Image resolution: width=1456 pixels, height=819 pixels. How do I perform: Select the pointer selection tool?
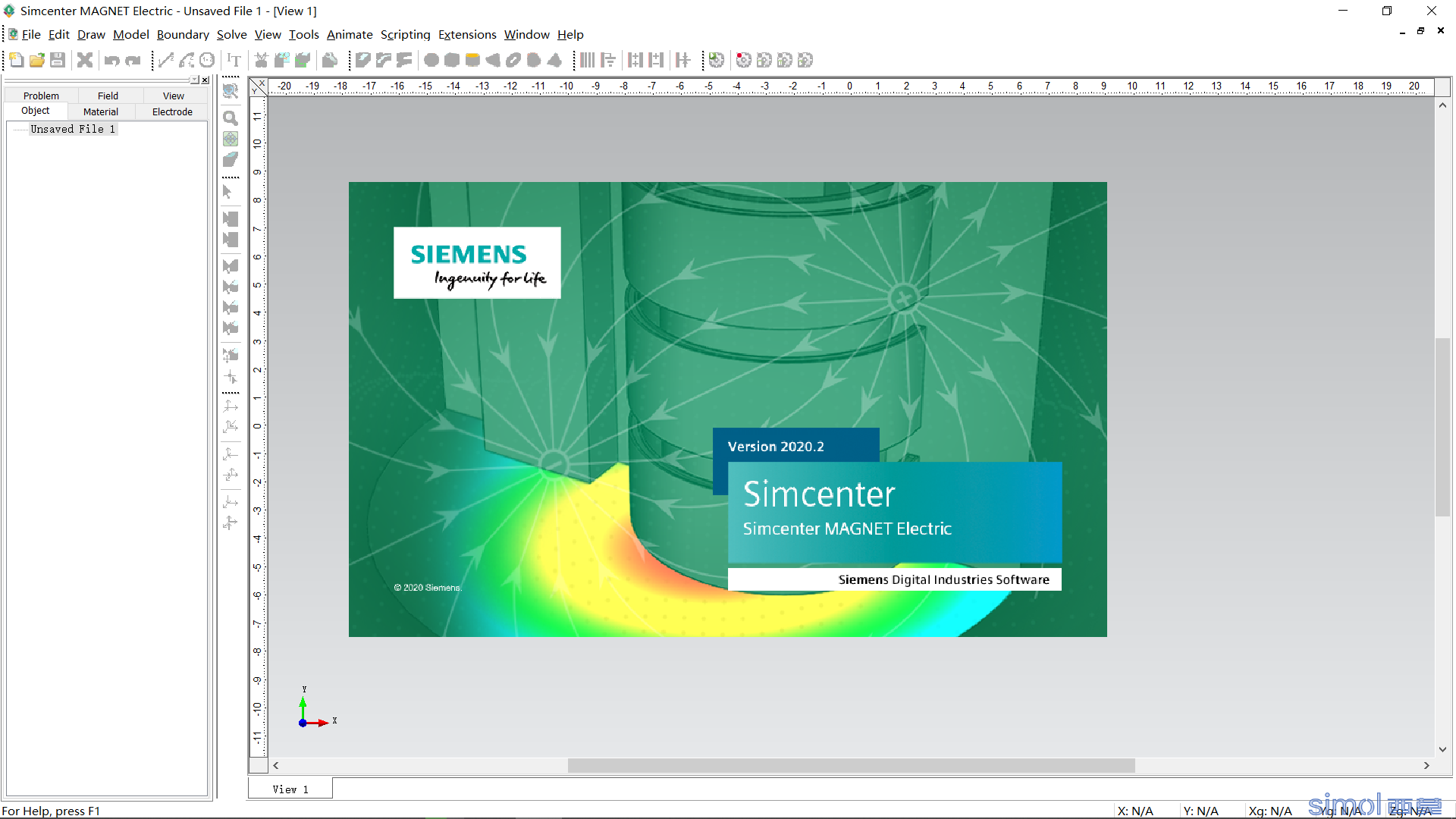click(x=227, y=192)
